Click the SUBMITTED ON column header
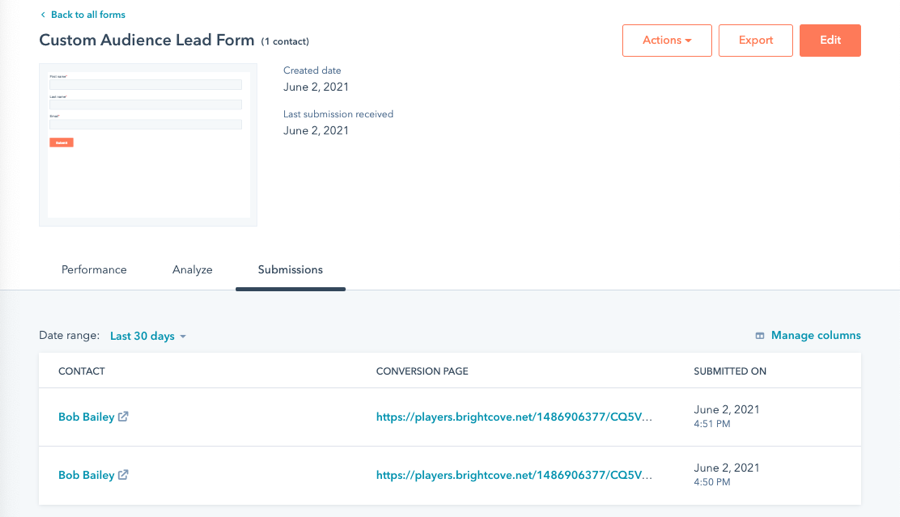 point(730,371)
